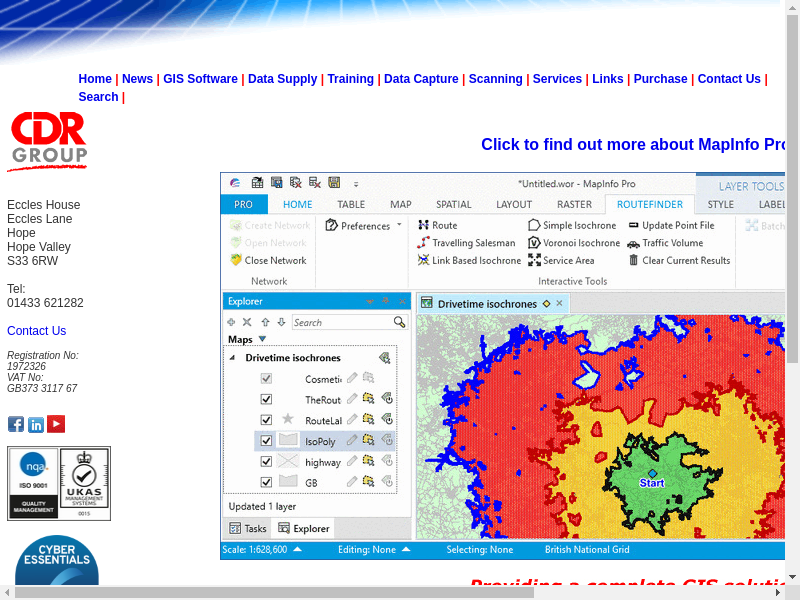Open the Facebook icon link

[16, 424]
